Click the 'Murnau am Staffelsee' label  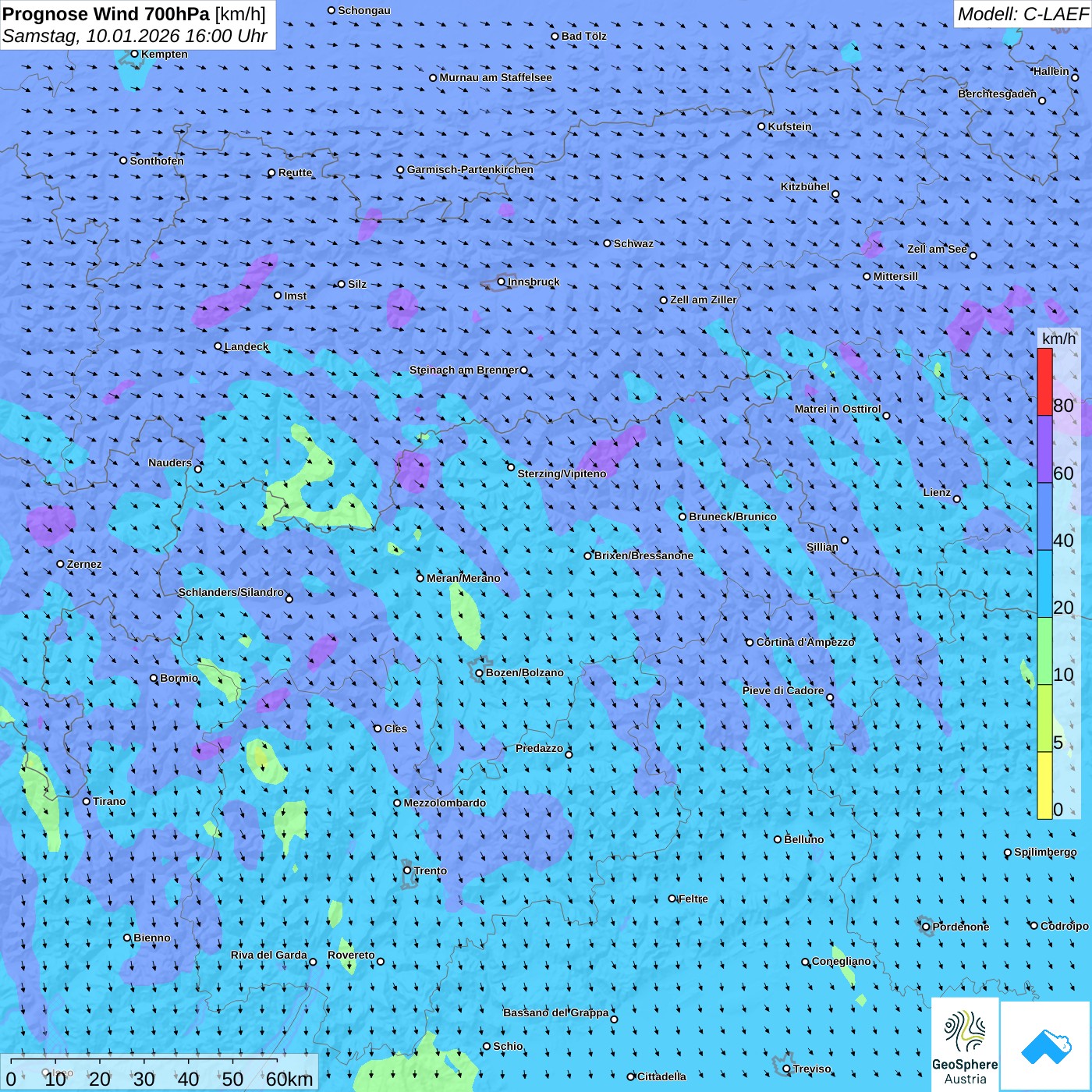point(495,77)
